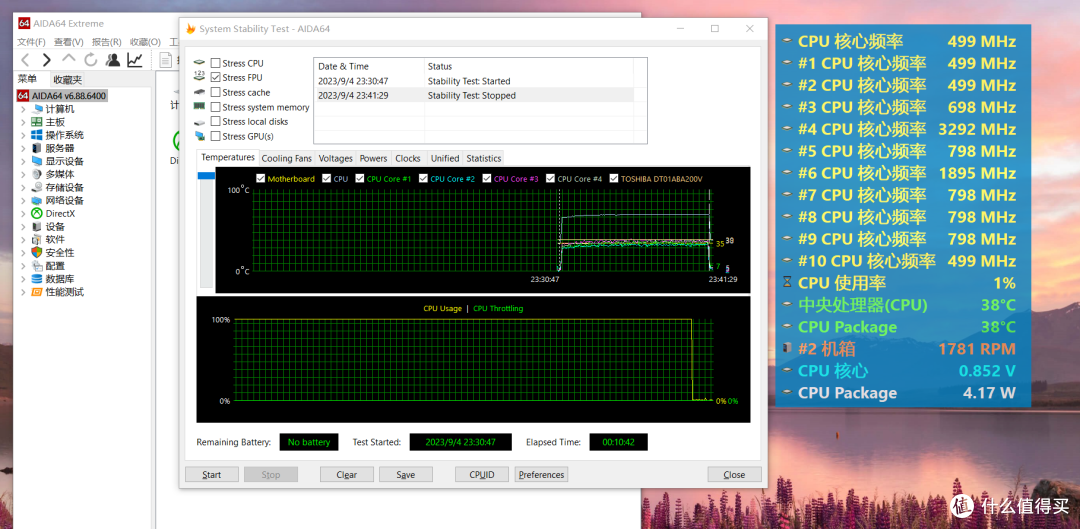Click the DirectX Xbox icon in tree
This screenshot has height=529, width=1080.
(37, 214)
